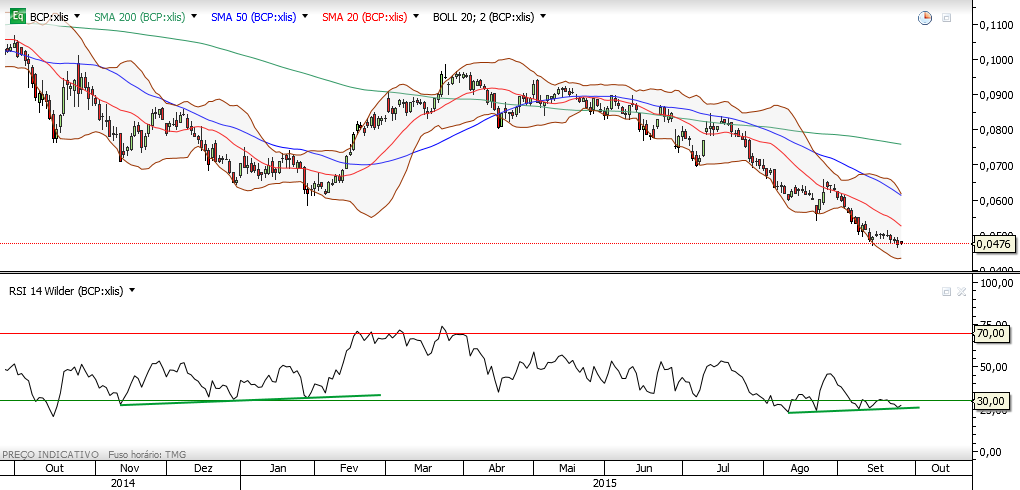Expand the RSI 14 Wilder dropdown arrow

click(132, 290)
